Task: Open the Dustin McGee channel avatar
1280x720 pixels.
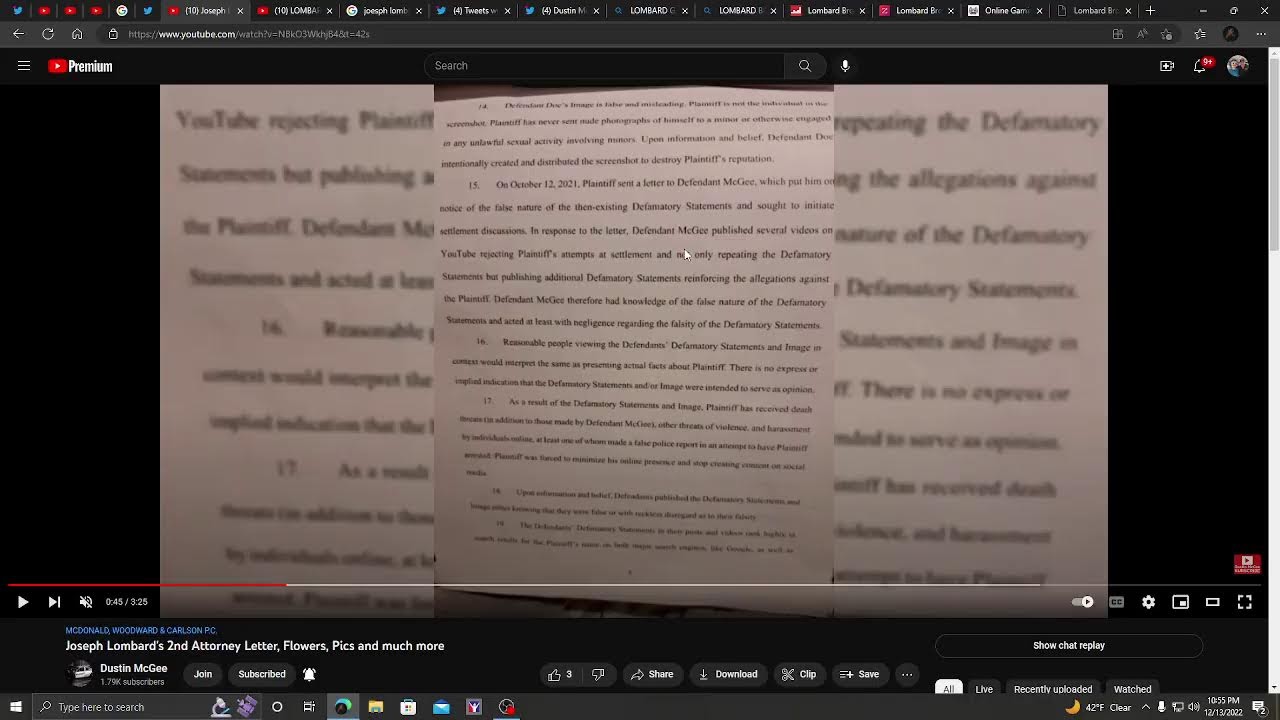Action: pyautogui.click(x=80, y=674)
